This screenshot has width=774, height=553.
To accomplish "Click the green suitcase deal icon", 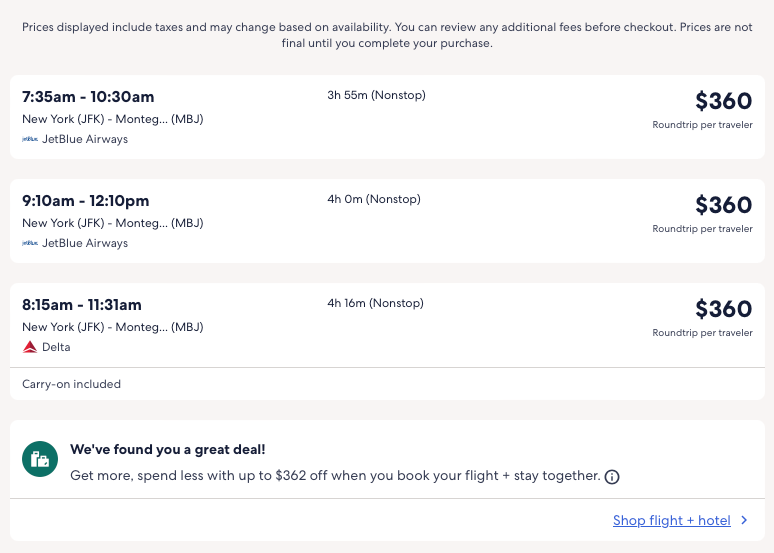I will coord(40,459).
